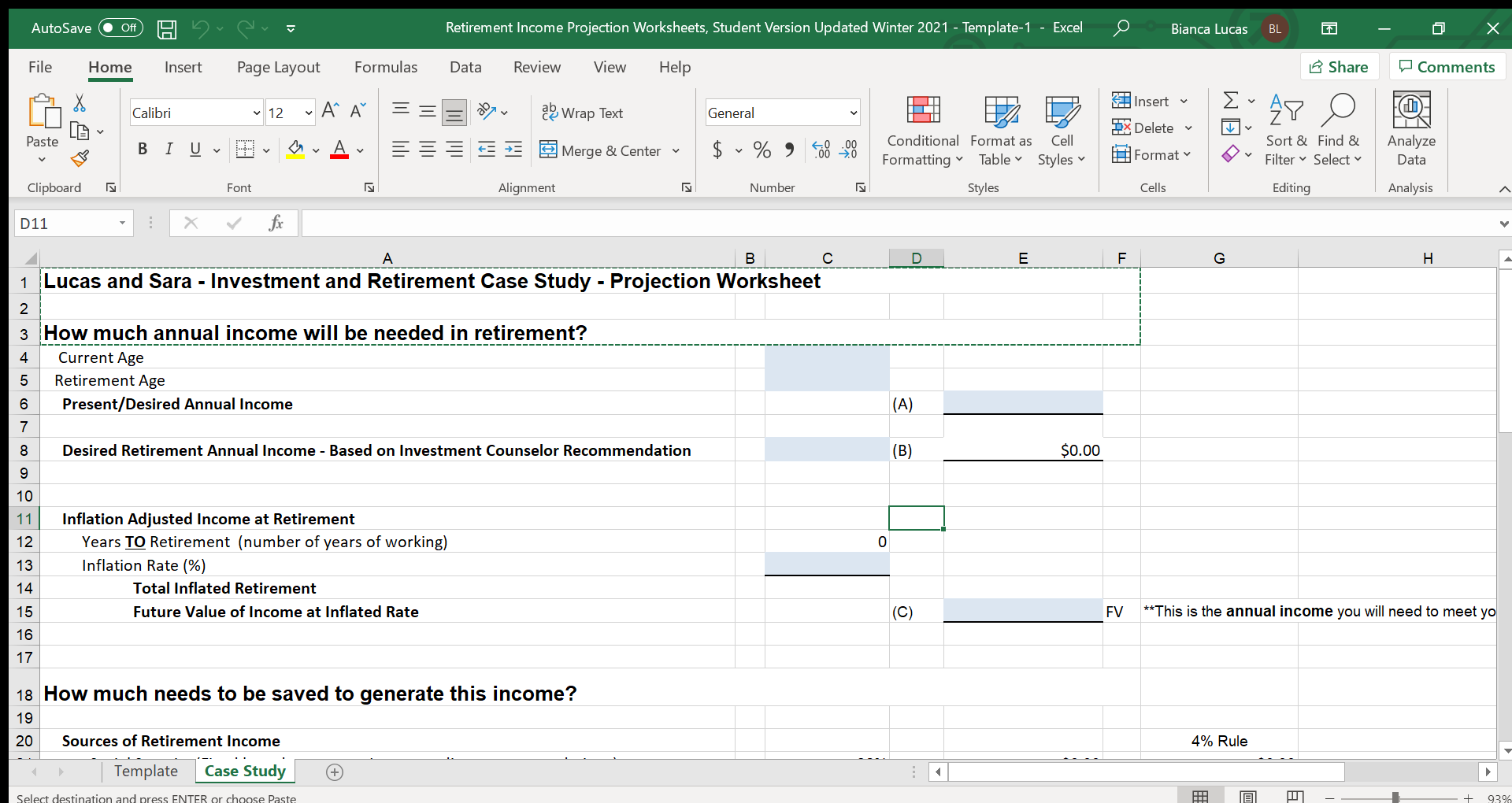Click the Delete cells button
The image size is (1512, 803).
pos(1142,128)
